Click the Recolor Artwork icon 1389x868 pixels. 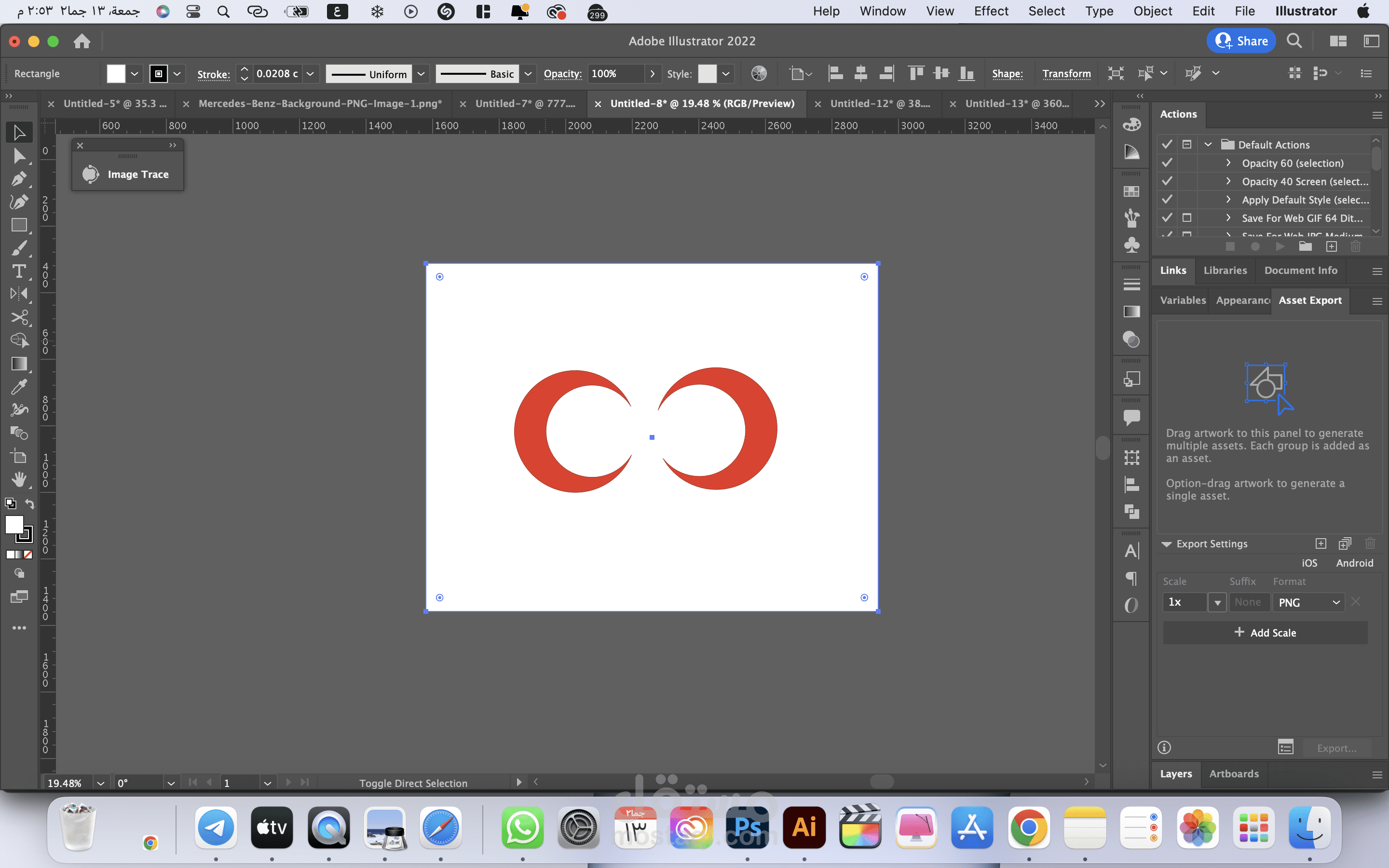759,73
